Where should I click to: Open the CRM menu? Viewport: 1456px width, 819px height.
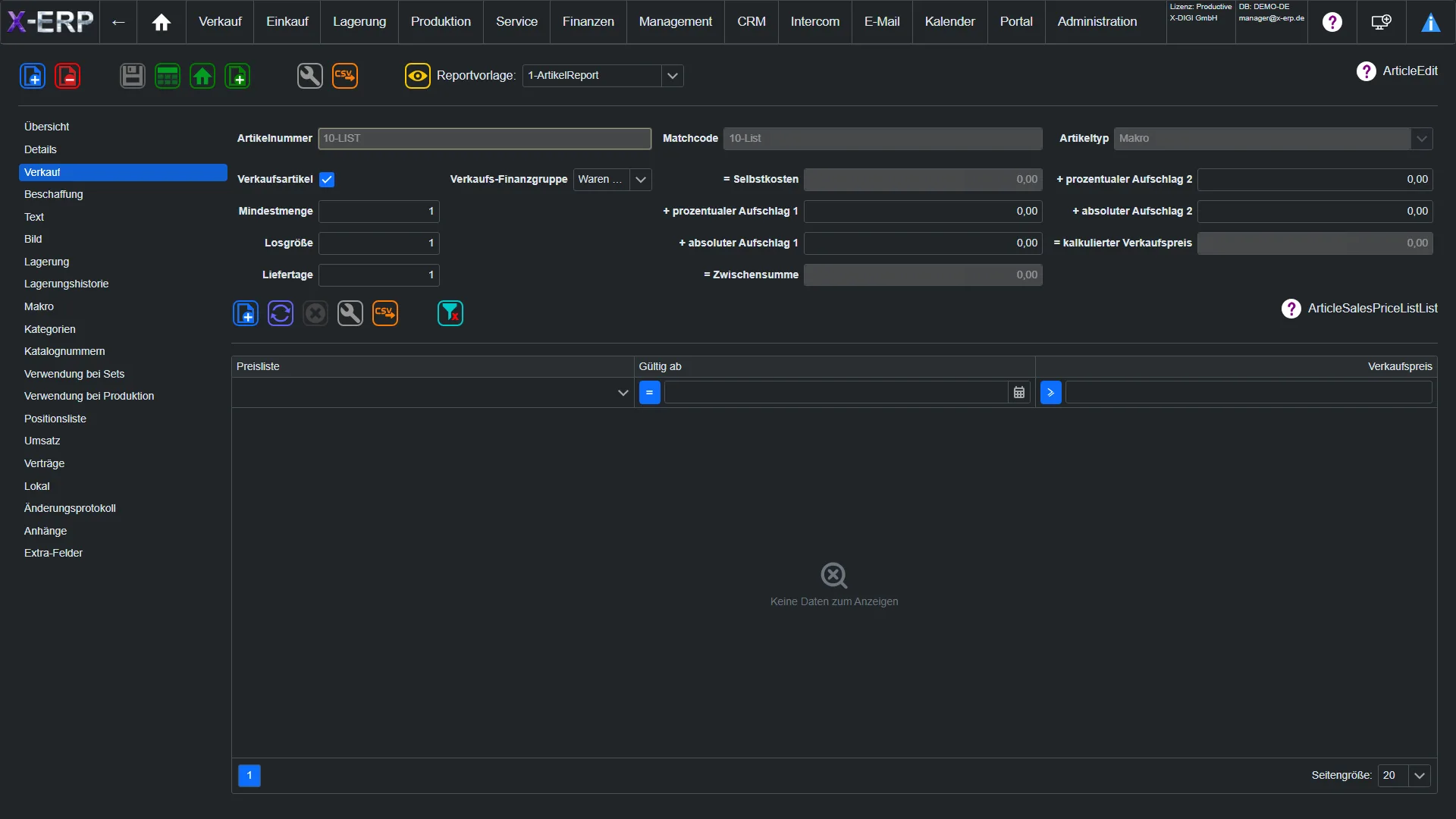(752, 22)
